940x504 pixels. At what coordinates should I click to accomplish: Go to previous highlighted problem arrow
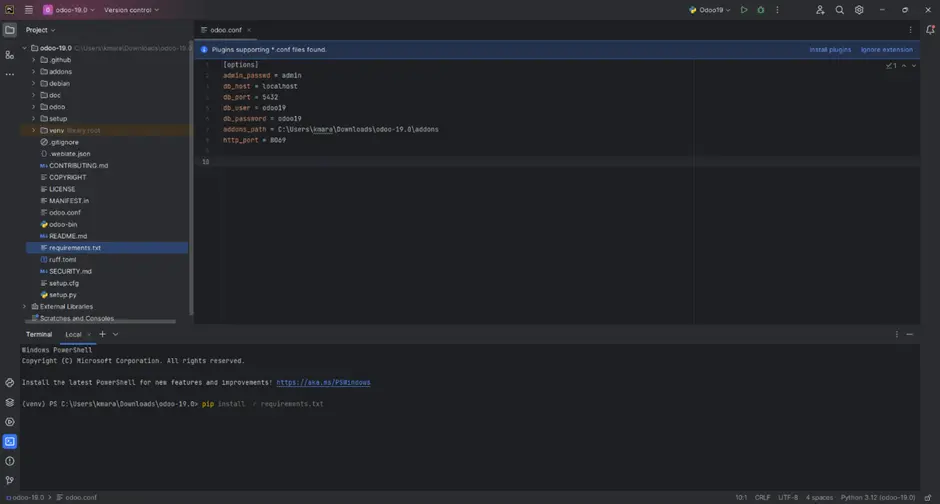point(904,66)
